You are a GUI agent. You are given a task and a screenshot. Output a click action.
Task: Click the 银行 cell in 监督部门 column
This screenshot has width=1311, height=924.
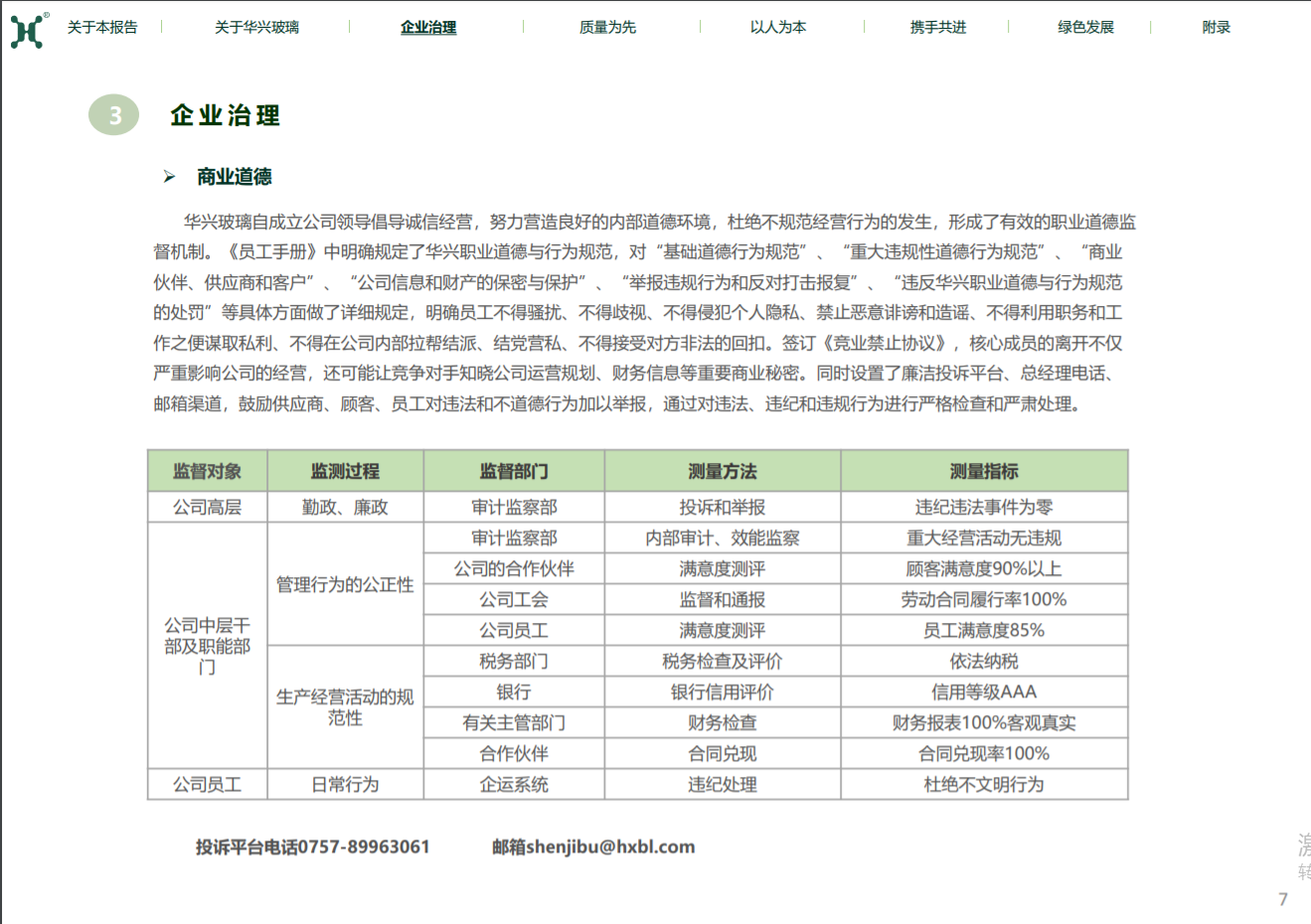point(514,692)
